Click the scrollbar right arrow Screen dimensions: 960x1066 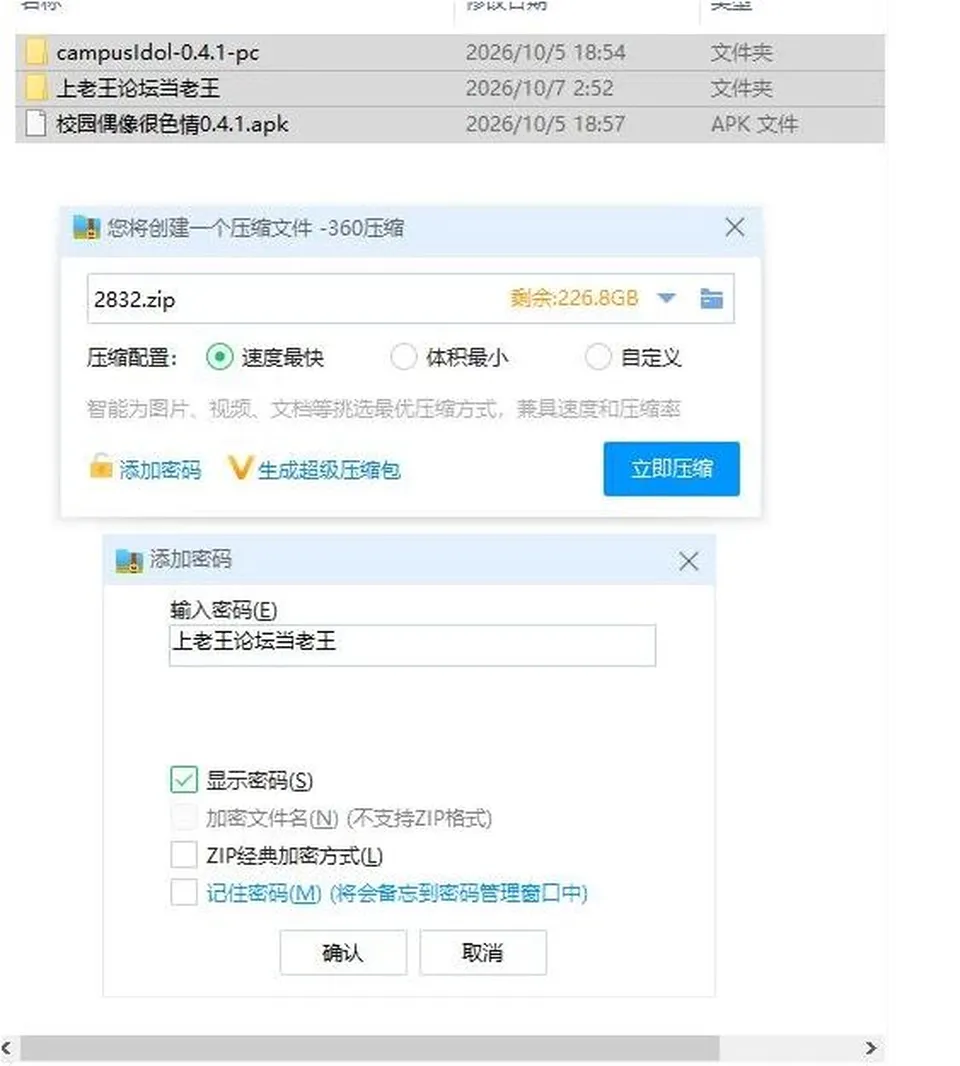(870, 1048)
